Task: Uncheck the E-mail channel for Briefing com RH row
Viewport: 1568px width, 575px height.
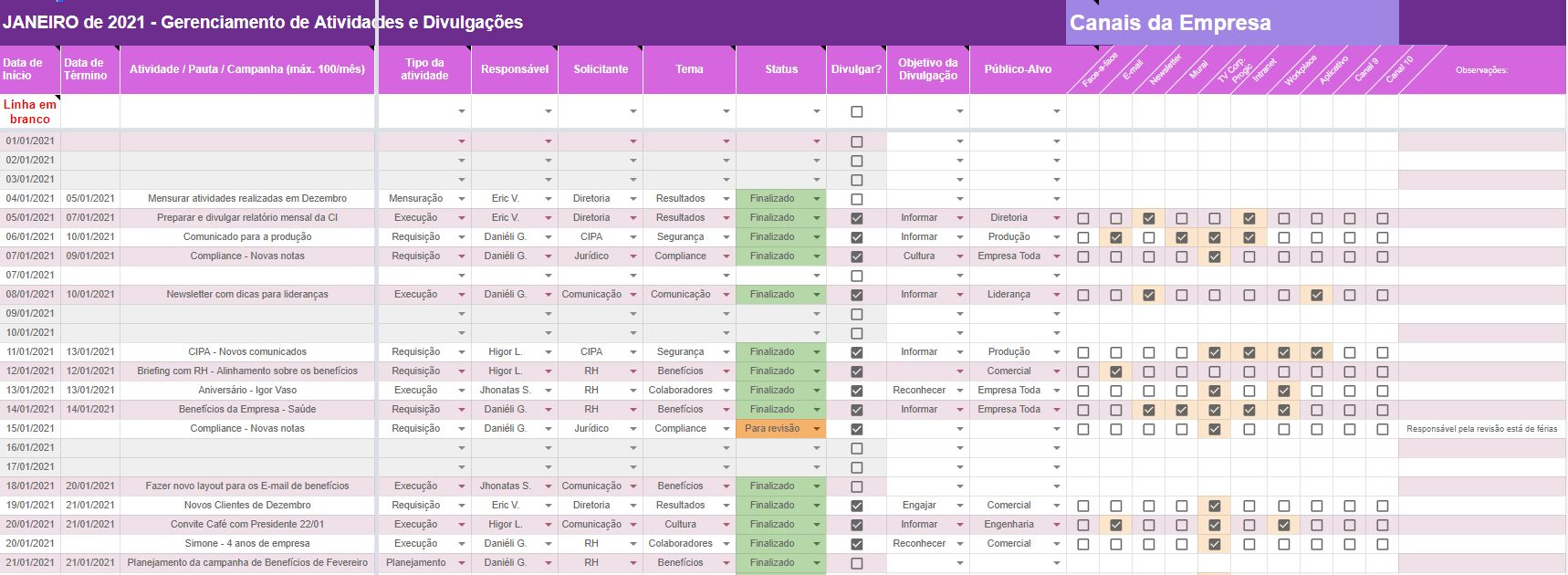Action: tap(1116, 371)
